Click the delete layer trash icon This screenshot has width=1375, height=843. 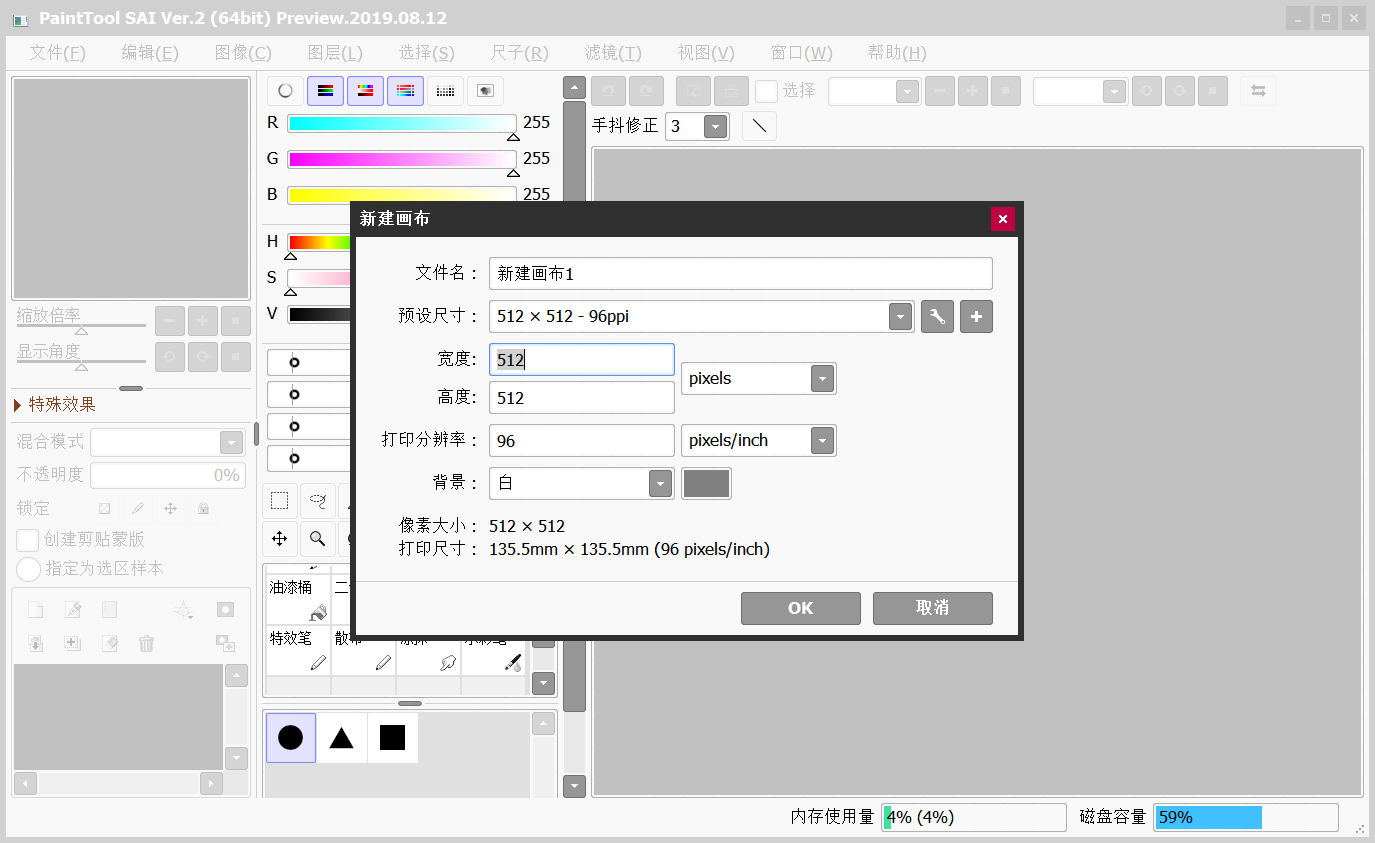point(147,643)
